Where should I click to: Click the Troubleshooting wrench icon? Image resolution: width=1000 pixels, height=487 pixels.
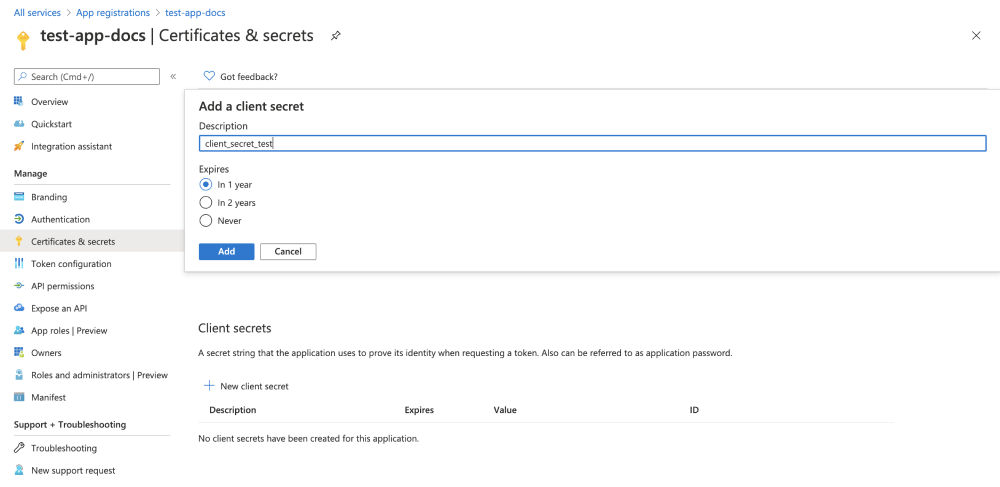[19, 448]
